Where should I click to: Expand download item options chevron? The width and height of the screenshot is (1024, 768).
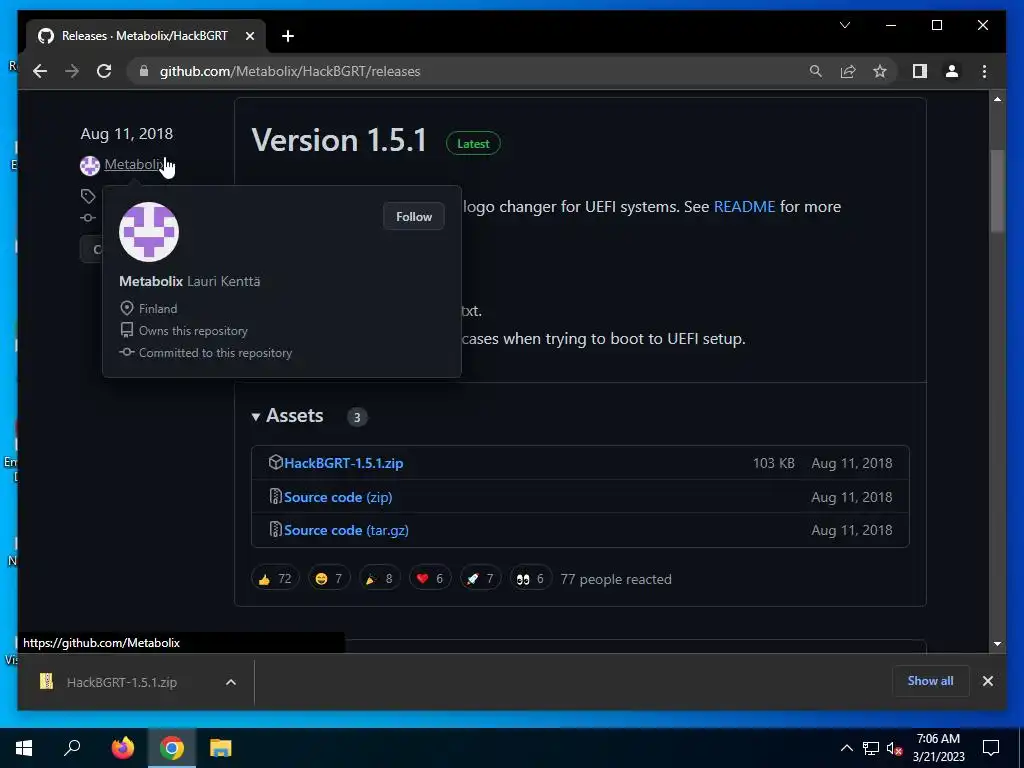coord(231,682)
